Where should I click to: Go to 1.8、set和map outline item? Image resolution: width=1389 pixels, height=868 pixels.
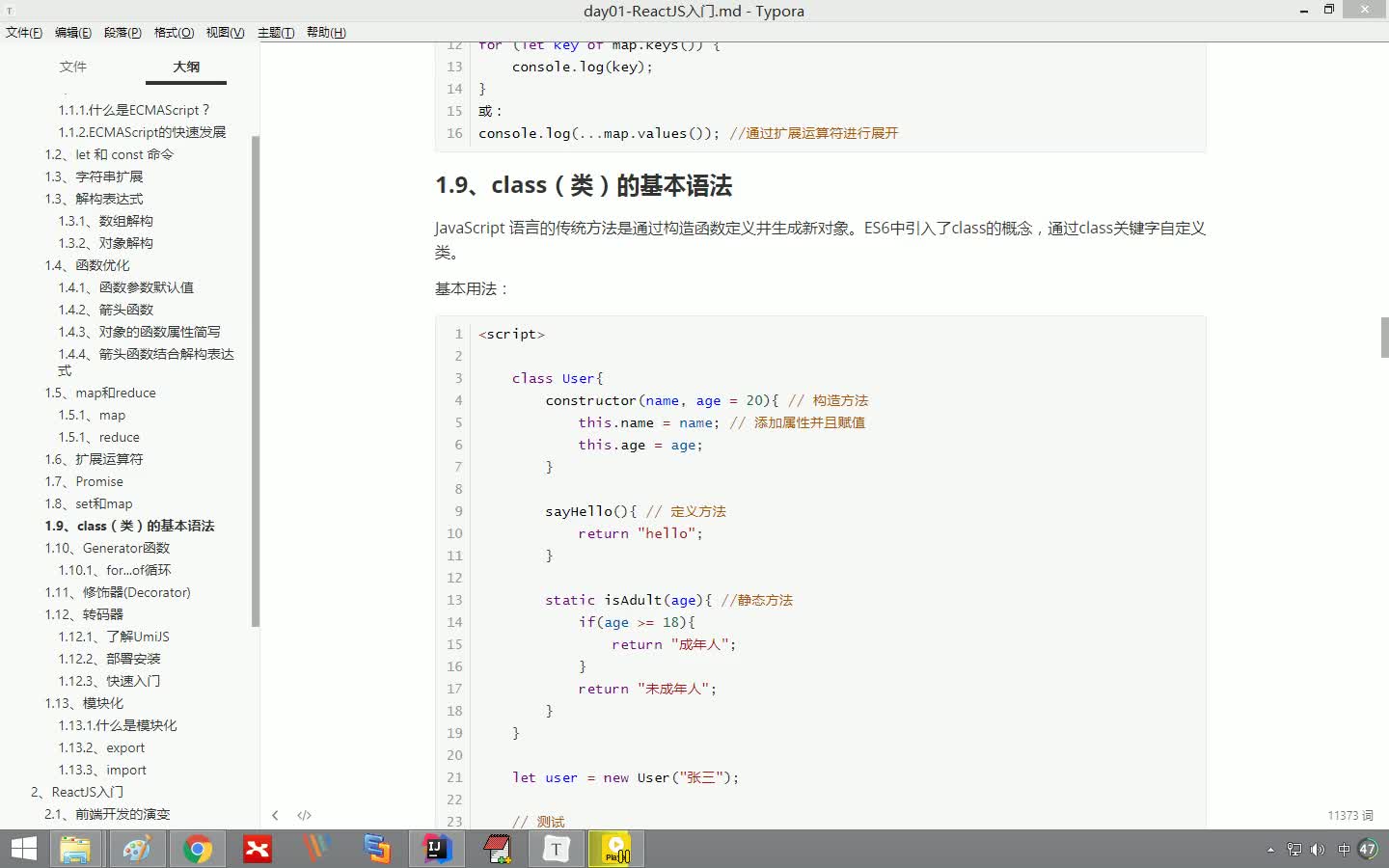tap(89, 503)
